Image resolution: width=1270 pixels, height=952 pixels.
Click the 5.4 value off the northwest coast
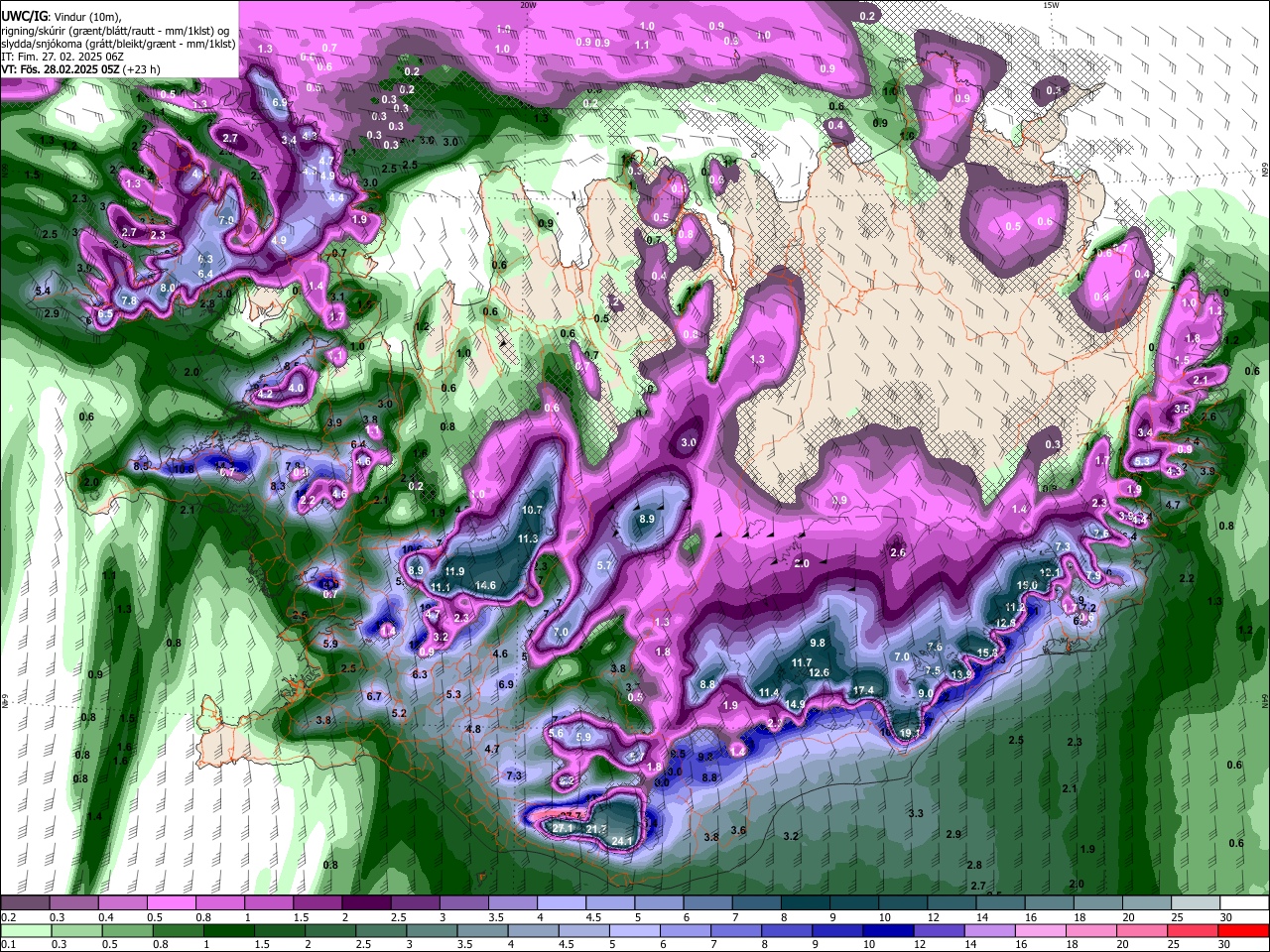(43, 291)
